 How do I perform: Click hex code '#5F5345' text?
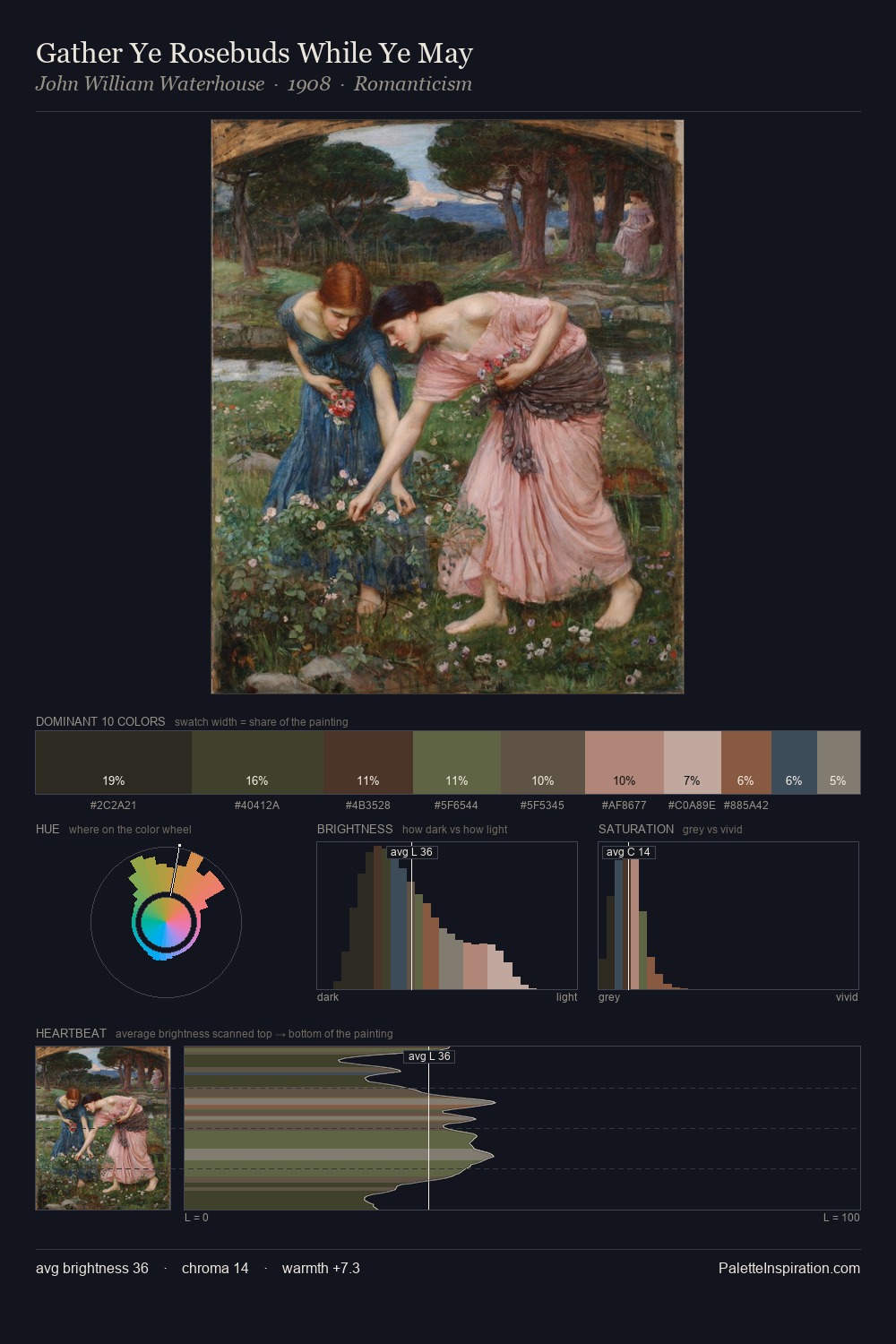(543, 805)
